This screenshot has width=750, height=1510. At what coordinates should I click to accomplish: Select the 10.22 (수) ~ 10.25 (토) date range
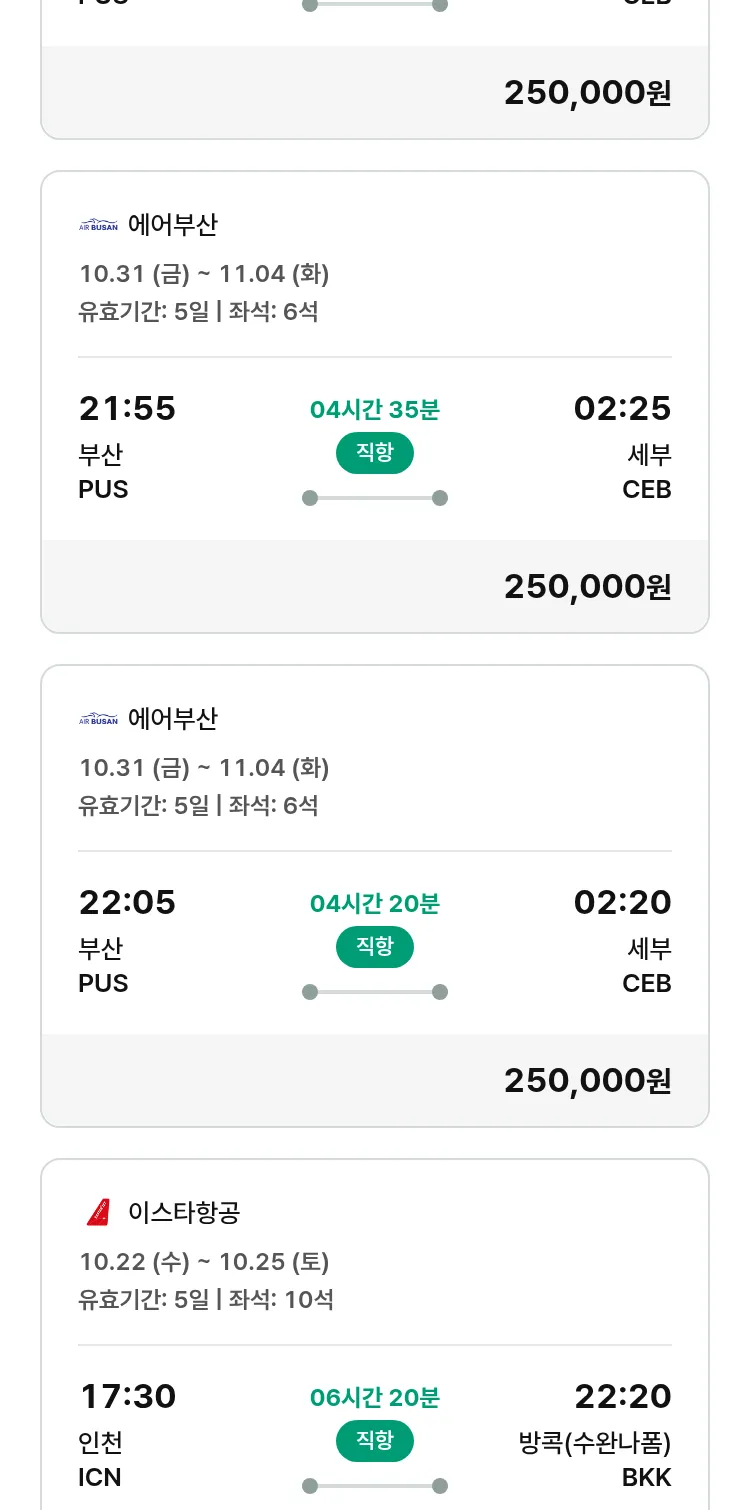coord(204,1262)
